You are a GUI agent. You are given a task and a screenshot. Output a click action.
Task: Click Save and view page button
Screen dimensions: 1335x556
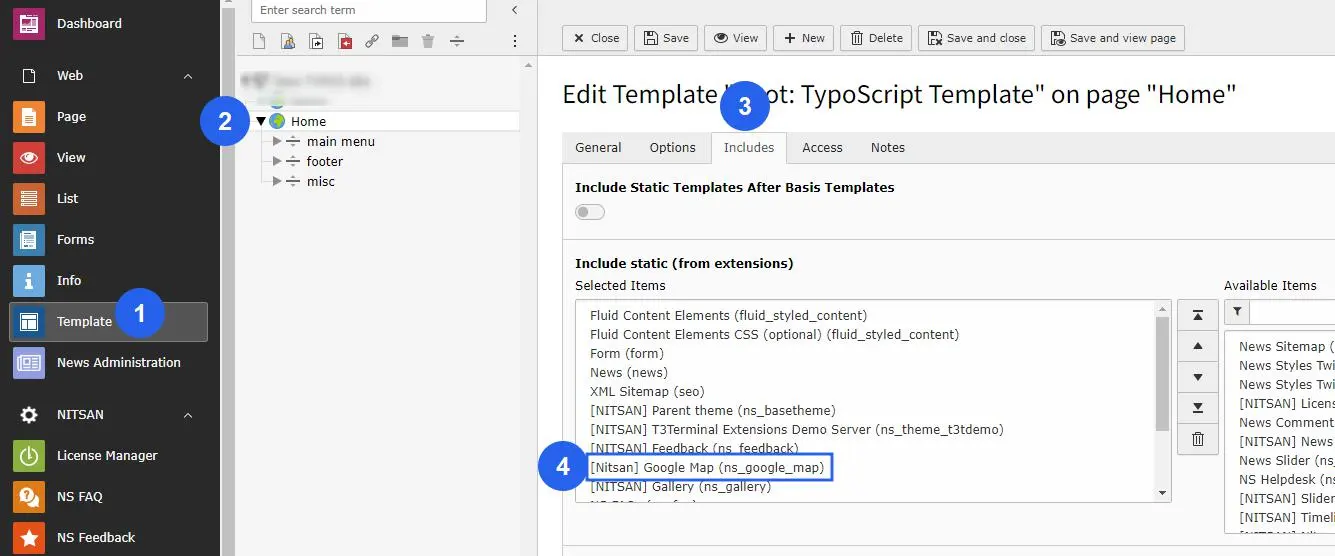tap(1112, 38)
